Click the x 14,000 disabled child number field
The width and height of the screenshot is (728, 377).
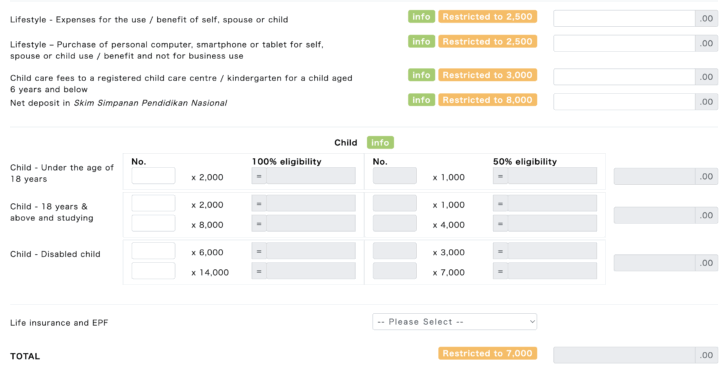(x=153, y=271)
